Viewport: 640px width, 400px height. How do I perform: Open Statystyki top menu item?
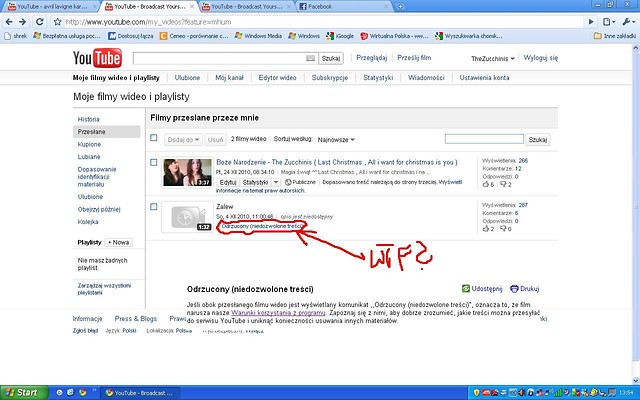tap(378, 78)
